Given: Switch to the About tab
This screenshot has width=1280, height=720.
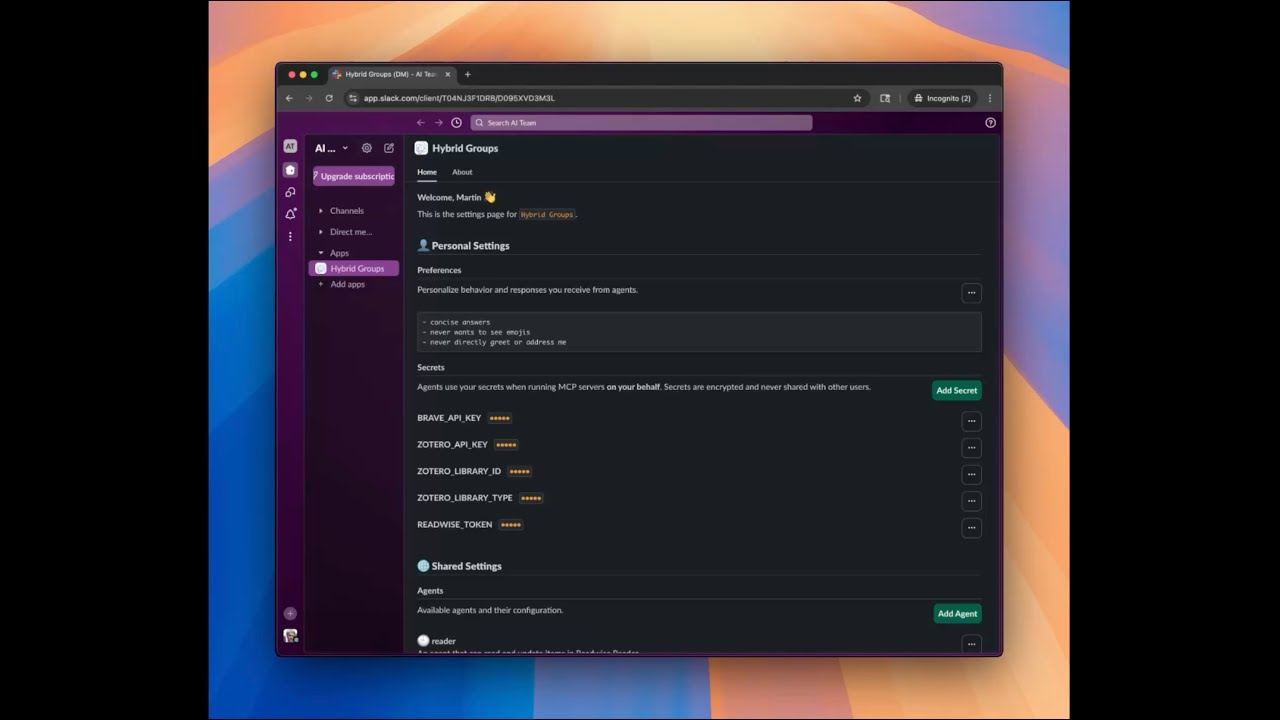Looking at the screenshot, I should pyautogui.click(x=462, y=172).
